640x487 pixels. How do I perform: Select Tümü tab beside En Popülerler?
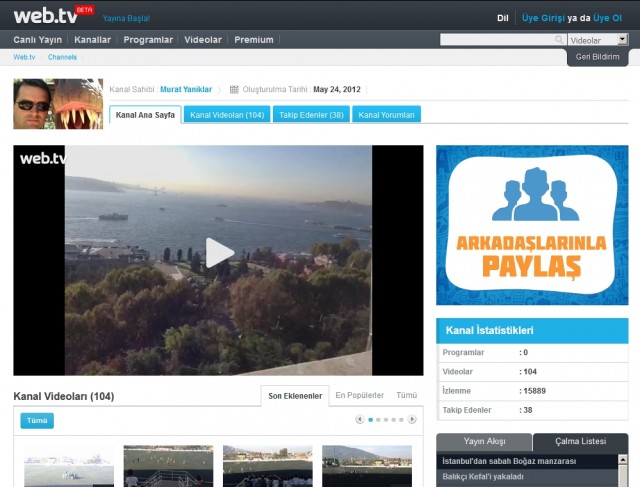coord(407,395)
